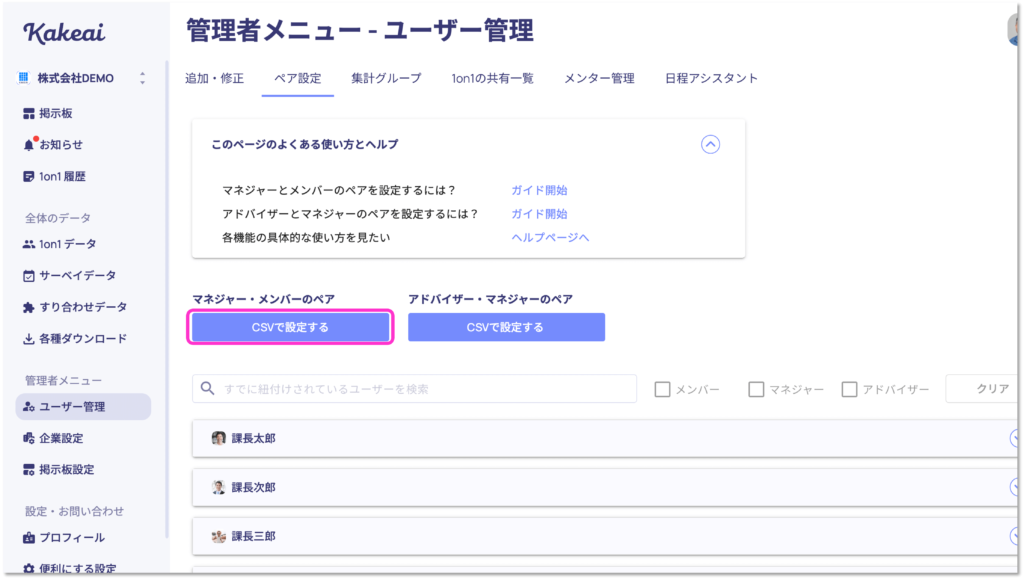Open the すり合わせデータ puzzle icon
1024x580 pixels.
click(x=29, y=307)
